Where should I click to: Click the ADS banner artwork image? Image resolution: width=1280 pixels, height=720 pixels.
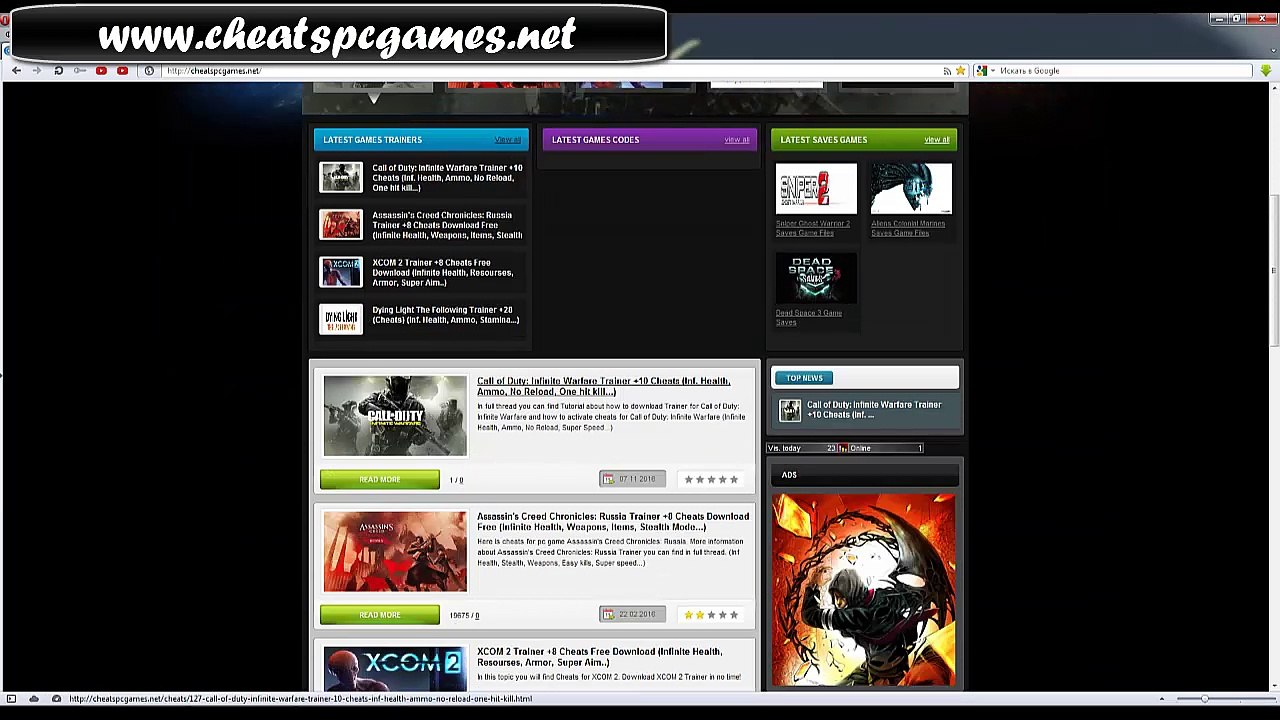point(864,590)
